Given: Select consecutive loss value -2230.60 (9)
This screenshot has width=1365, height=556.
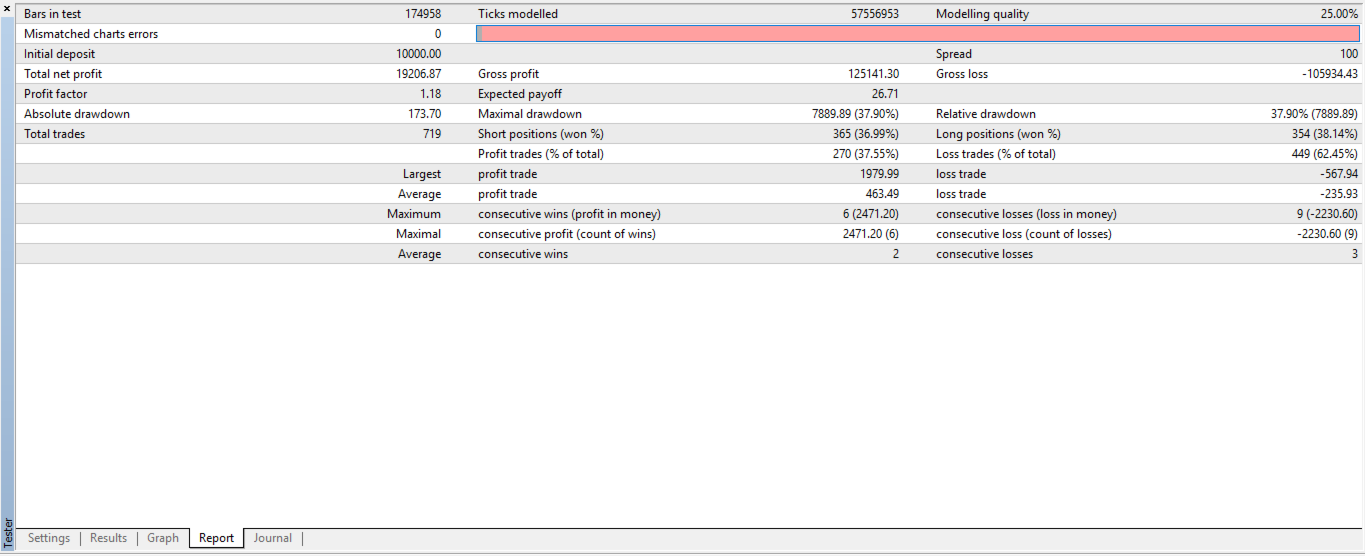Looking at the screenshot, I should tap(1328, 234).
